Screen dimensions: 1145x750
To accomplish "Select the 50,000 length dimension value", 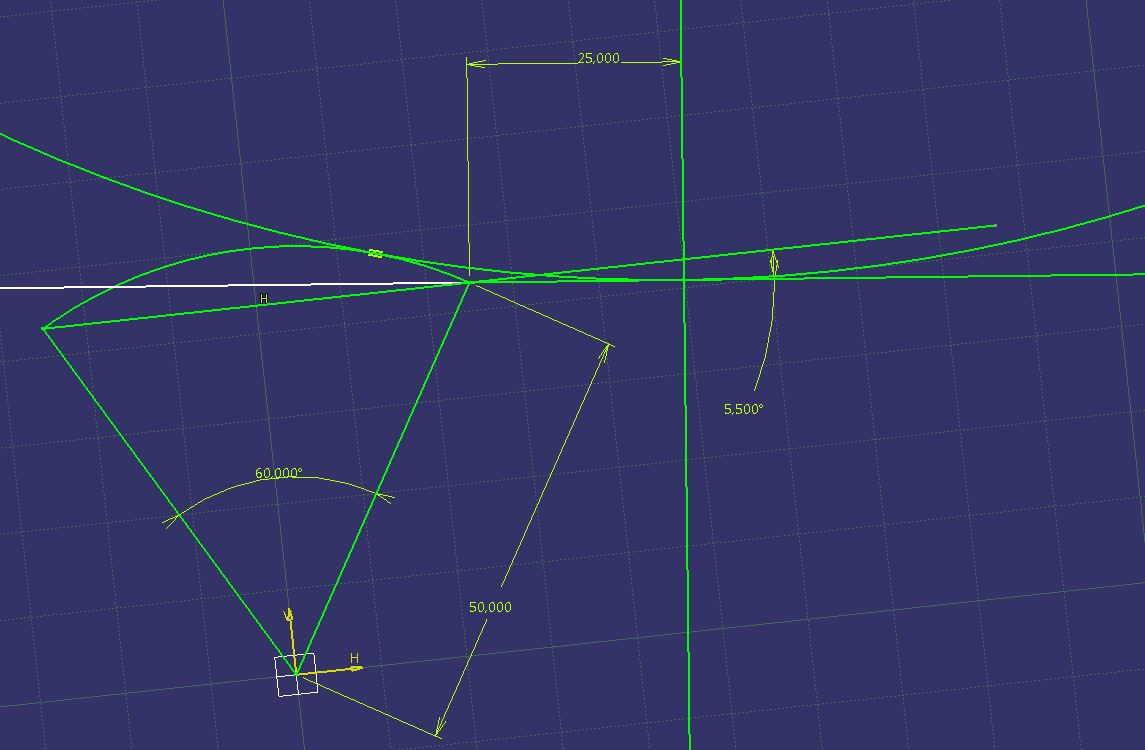I will pyautogui.click(x=490, y=607).
